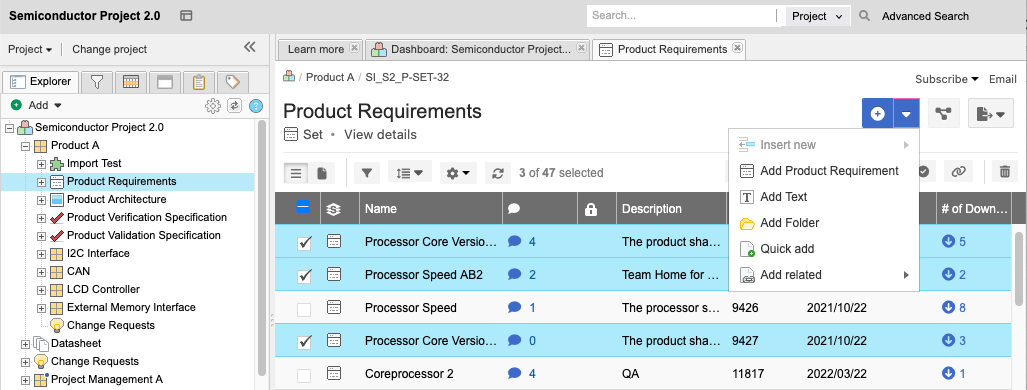
Task: Click the delete trash icon in toolbar
Action: coord(1004,172)
